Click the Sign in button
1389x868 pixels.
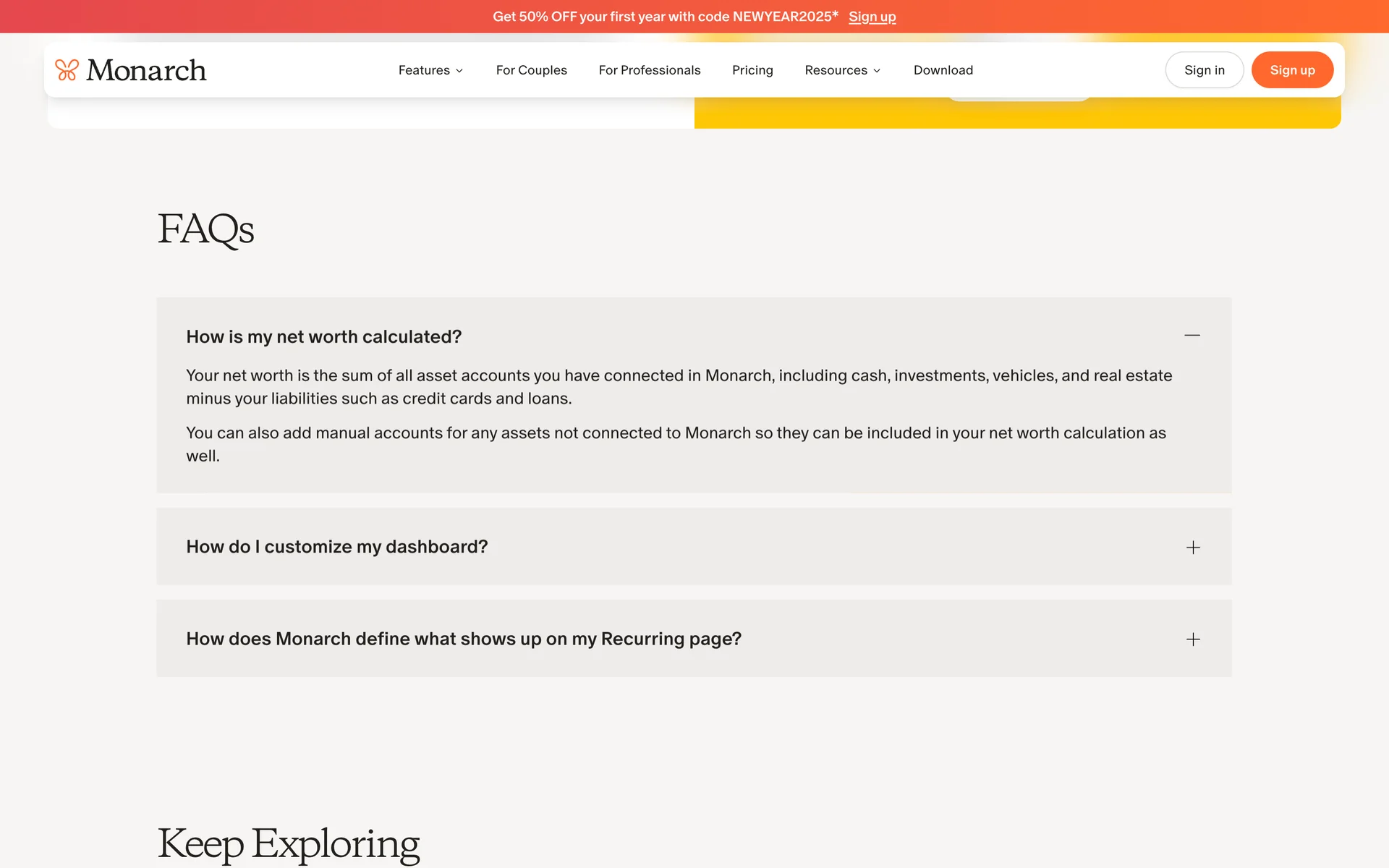point(1204,70)
